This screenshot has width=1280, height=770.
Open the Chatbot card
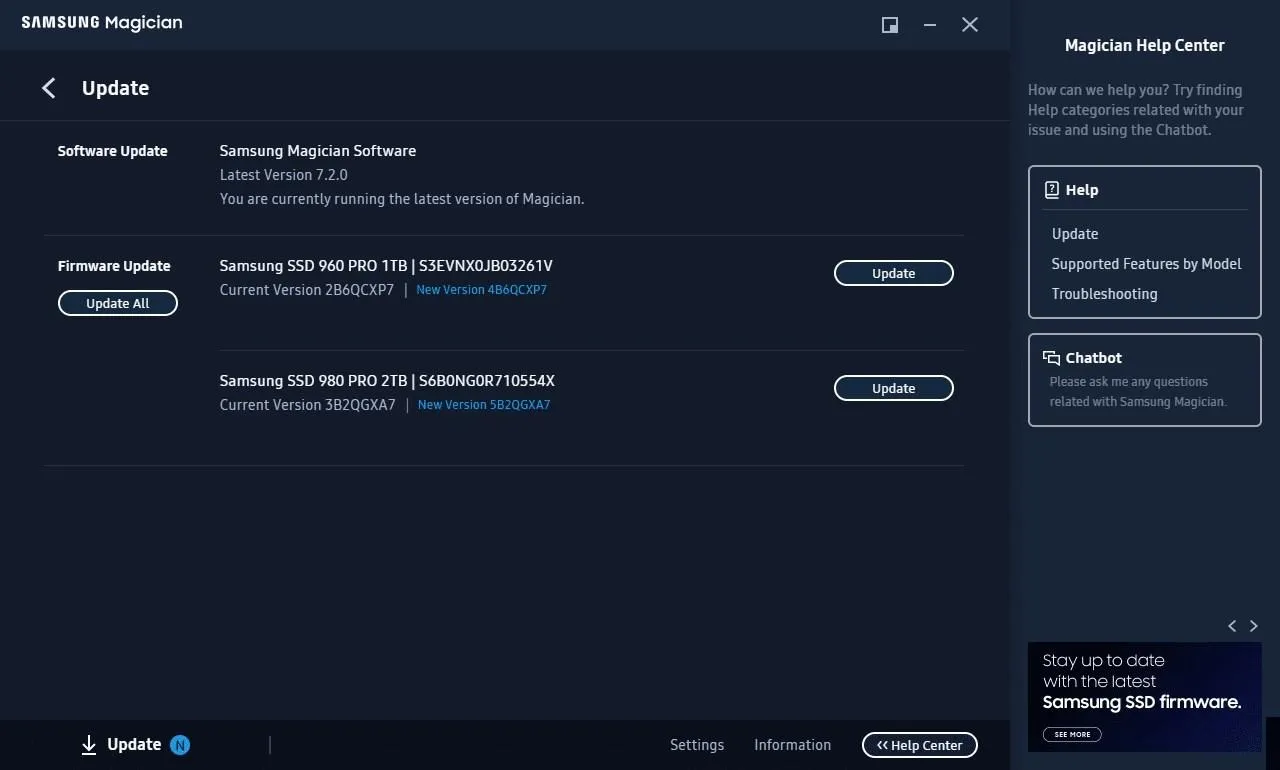1145,380
